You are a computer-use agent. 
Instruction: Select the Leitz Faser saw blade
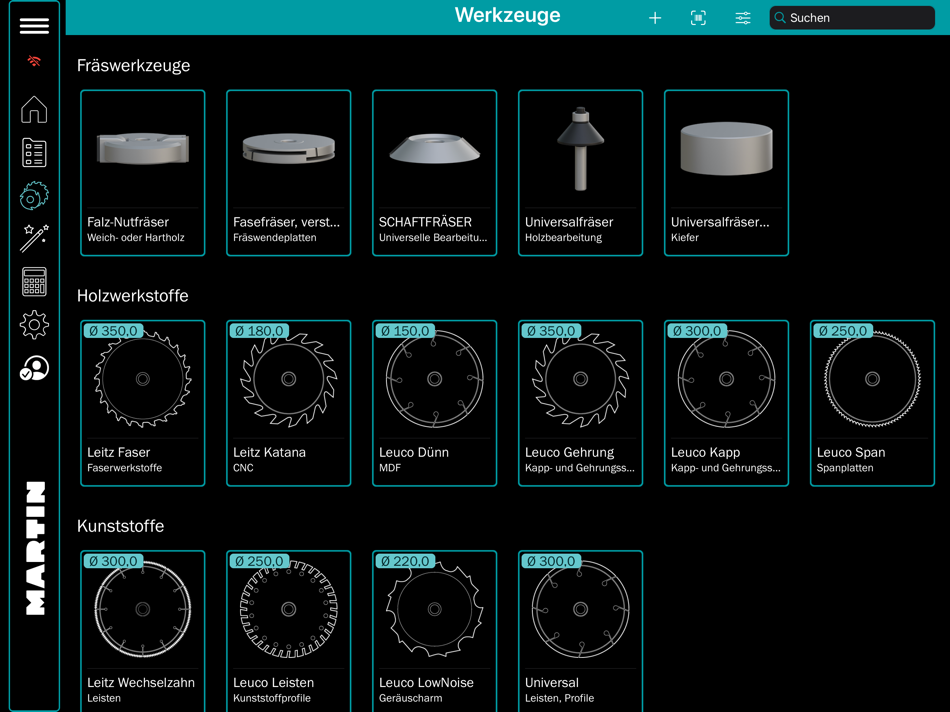click(x=143, y=403)
